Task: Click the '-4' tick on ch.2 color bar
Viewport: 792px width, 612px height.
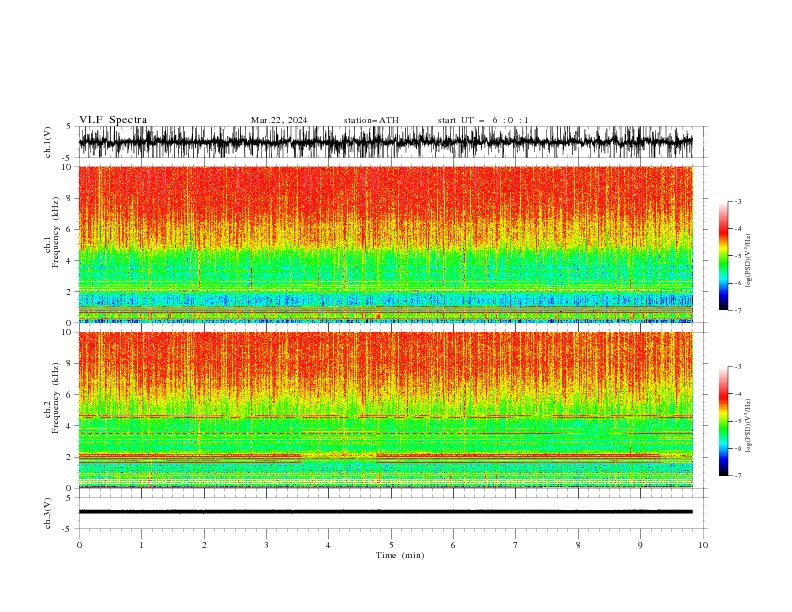Action: coord(737,394)
